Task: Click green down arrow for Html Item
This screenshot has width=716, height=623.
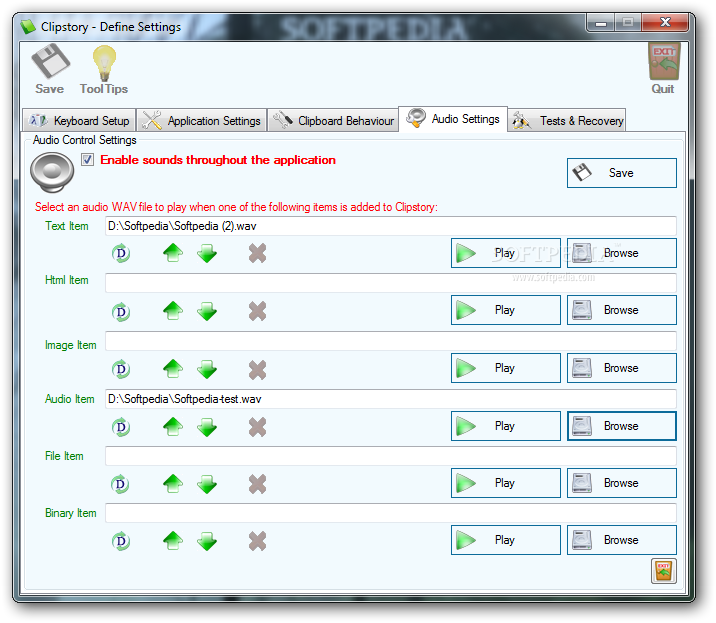Action: (x=207, y=312)
